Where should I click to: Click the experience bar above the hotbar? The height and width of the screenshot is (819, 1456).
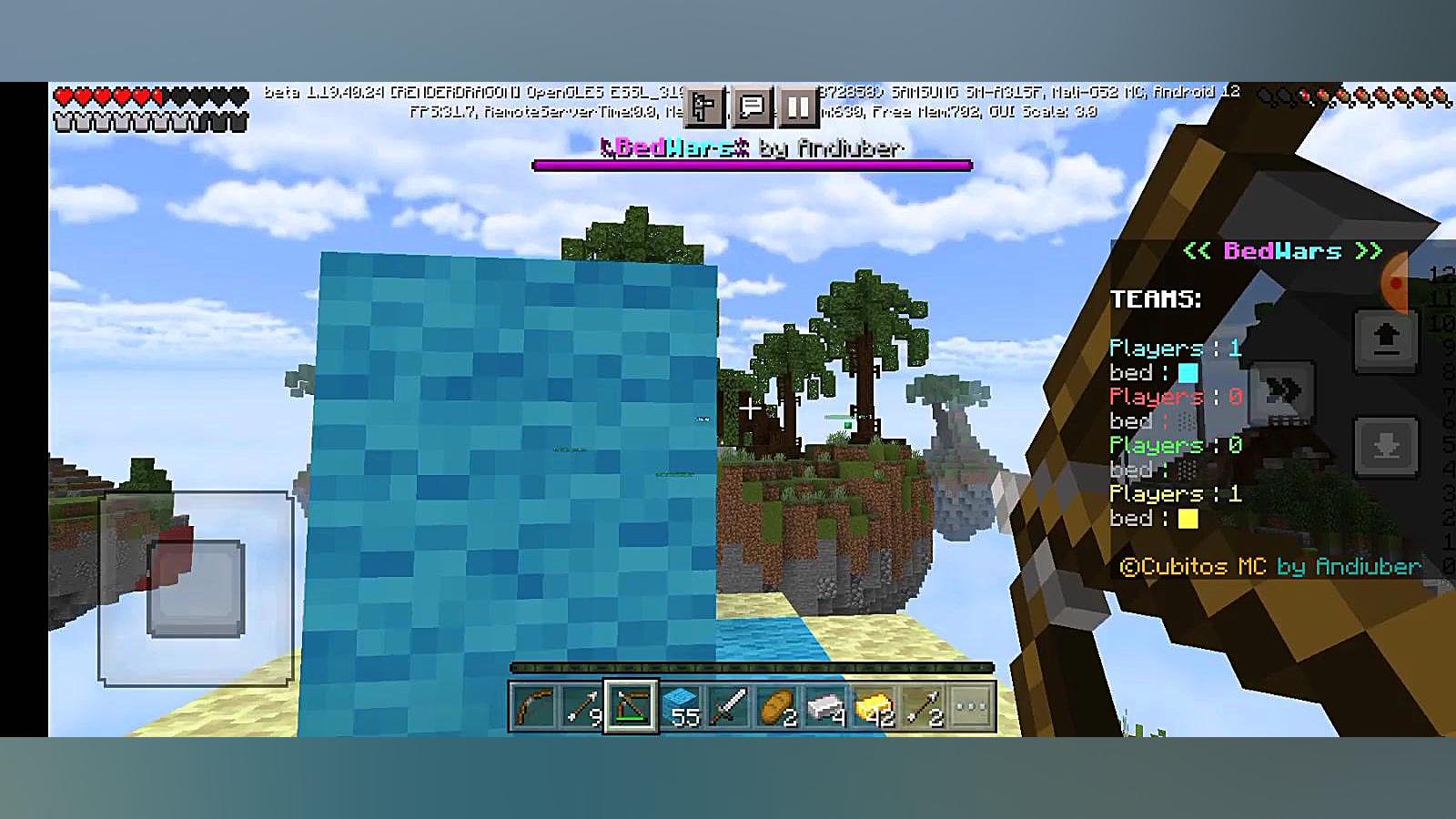[x=752, y=668]
